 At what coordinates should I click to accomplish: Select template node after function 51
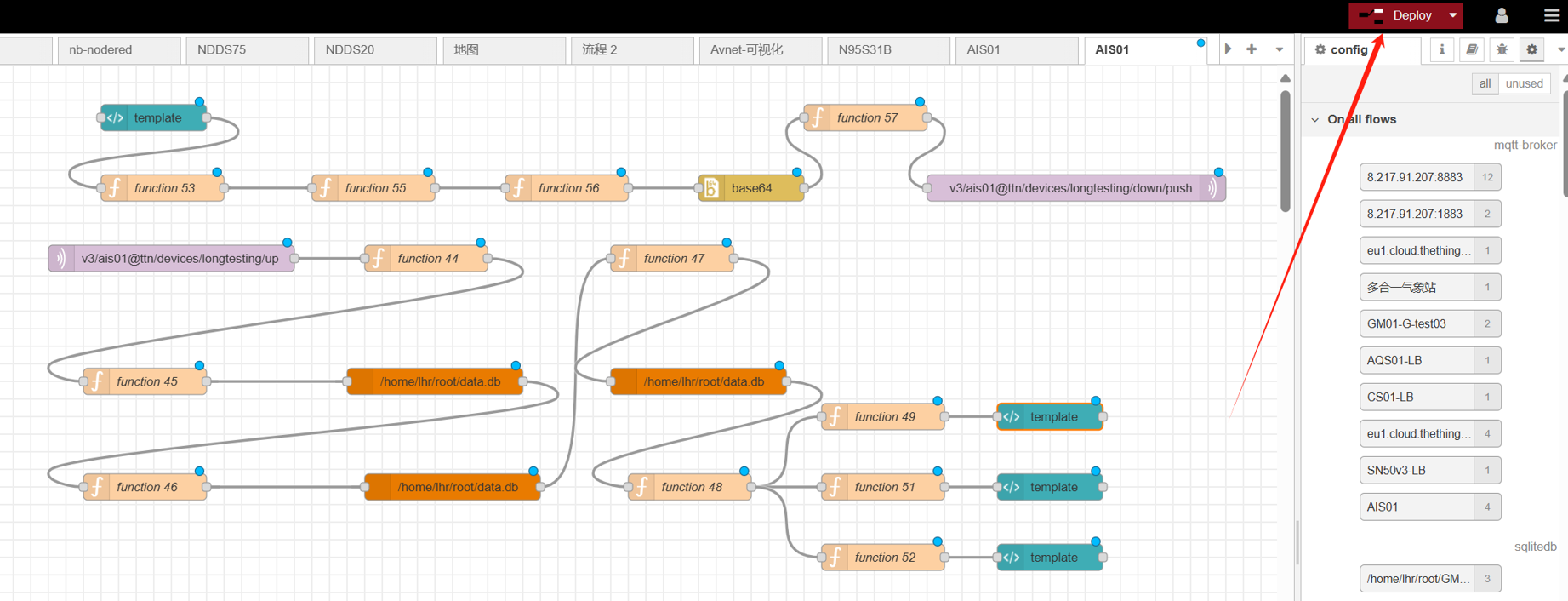(x=1050, y=487)
